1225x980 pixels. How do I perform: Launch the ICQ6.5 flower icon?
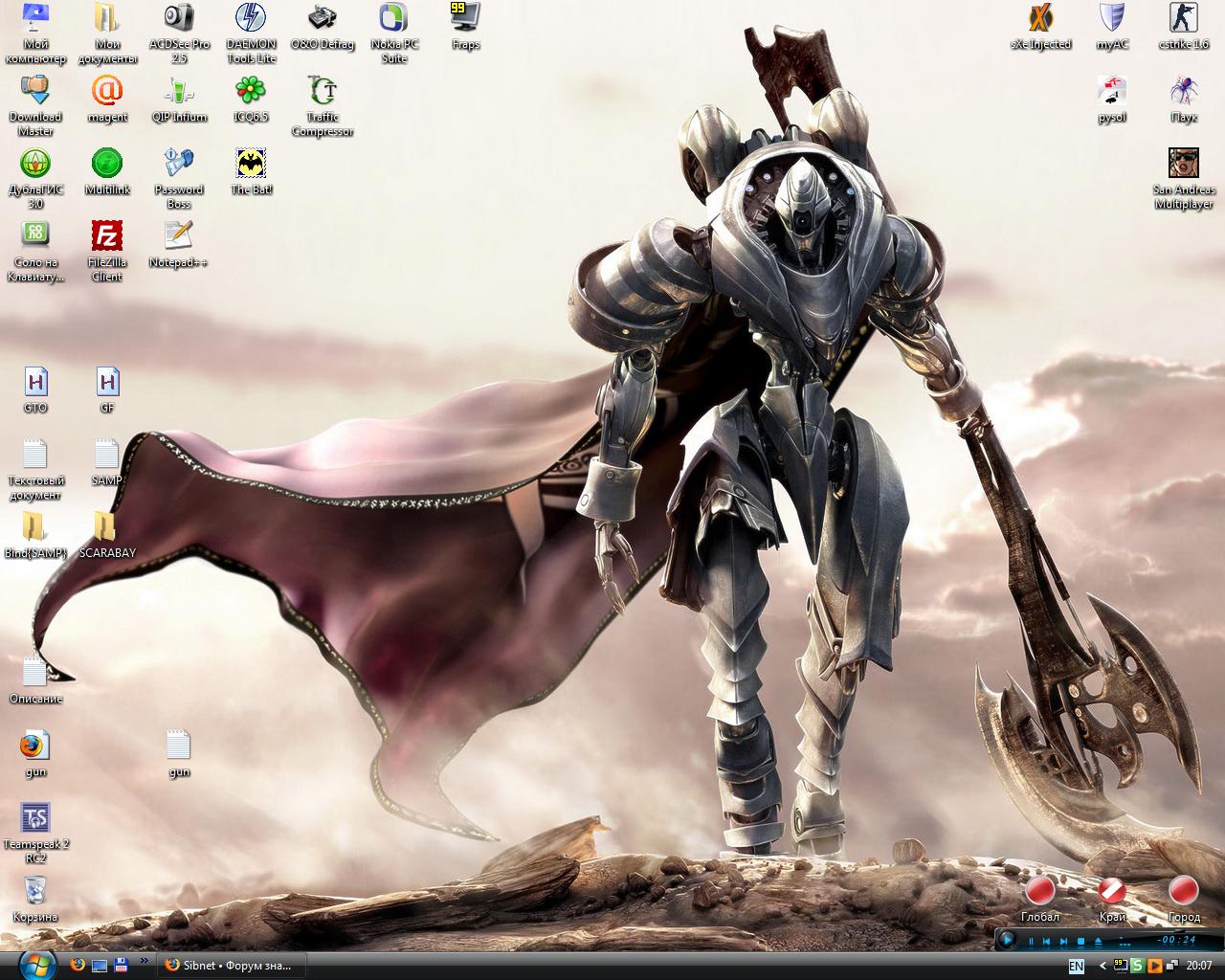click(251, 99)
